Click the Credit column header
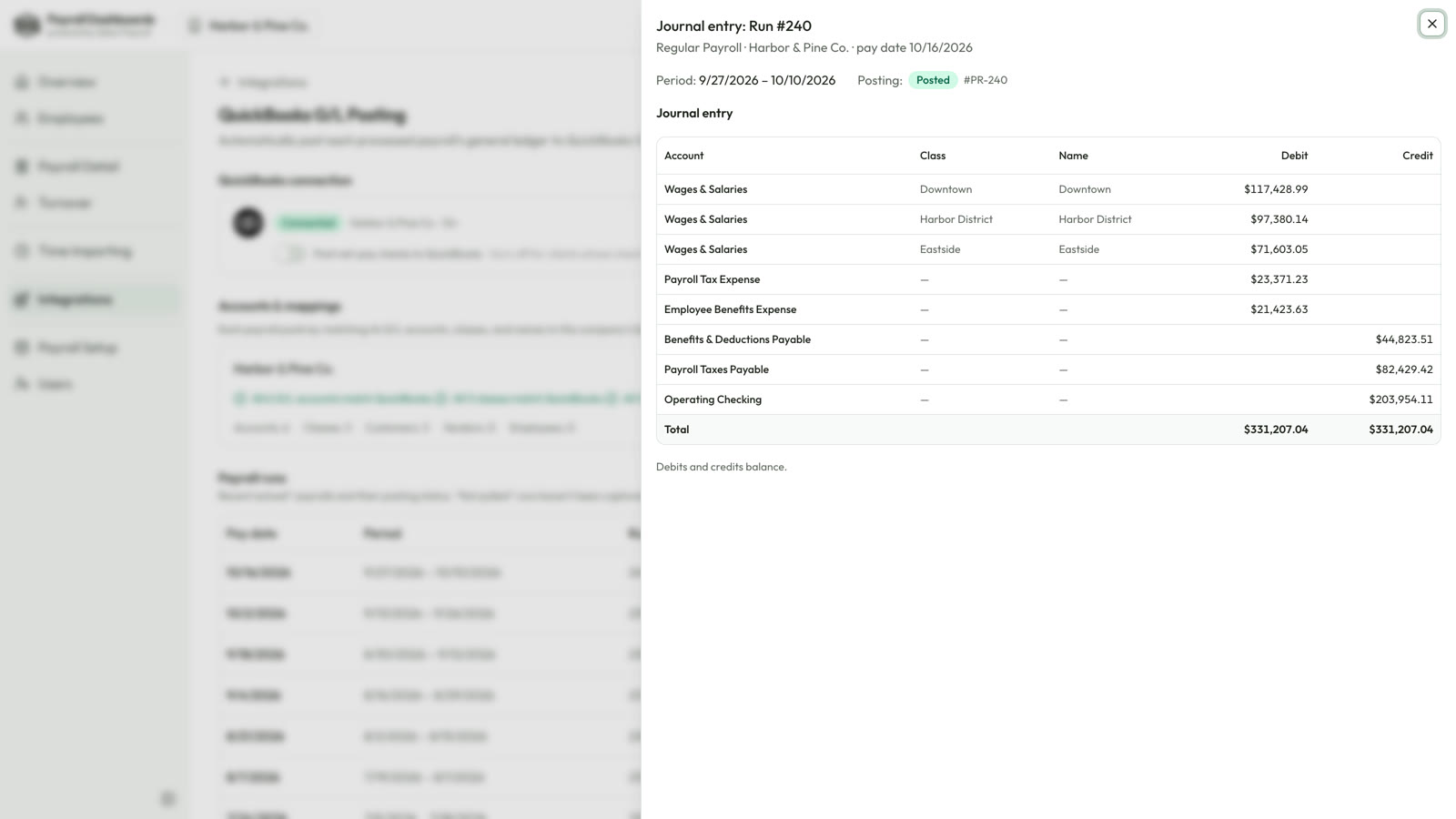Screen dimensions: 1456x819 1417,156
